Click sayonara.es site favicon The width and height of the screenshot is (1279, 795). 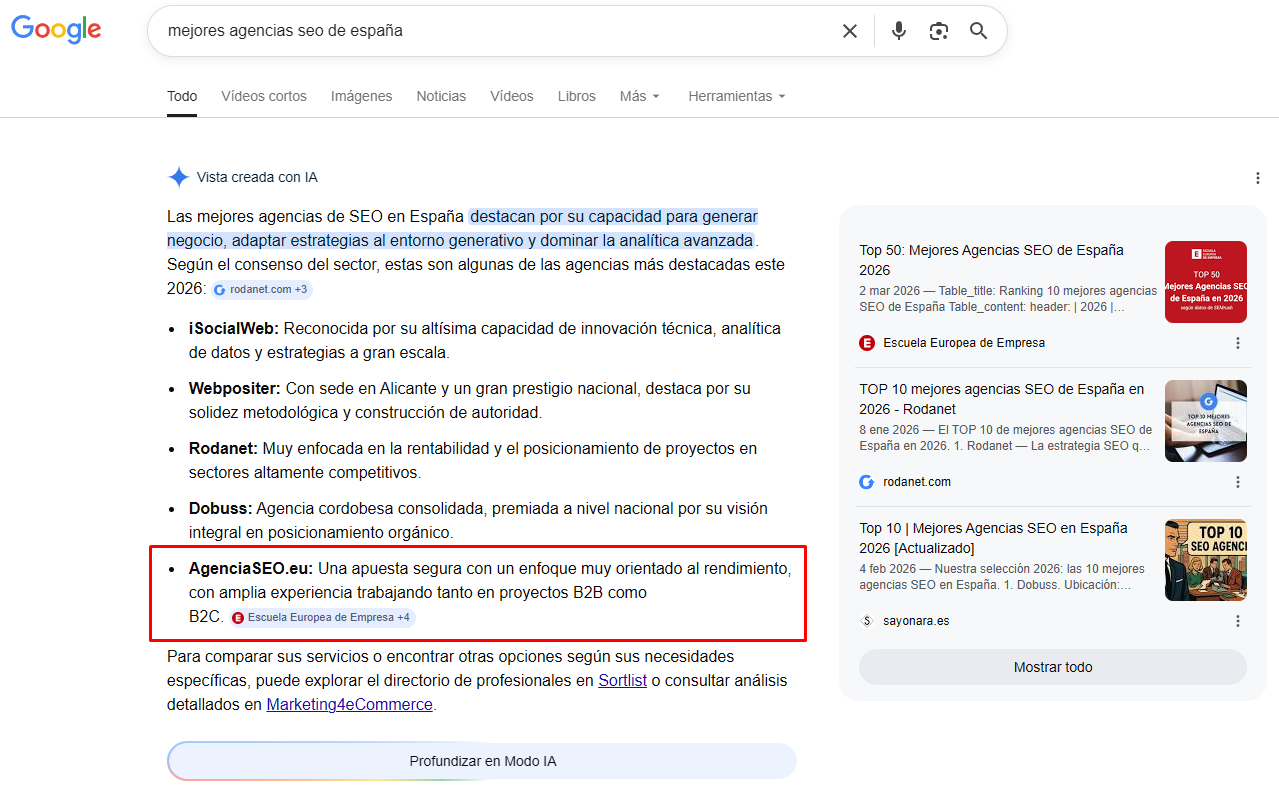867,621
